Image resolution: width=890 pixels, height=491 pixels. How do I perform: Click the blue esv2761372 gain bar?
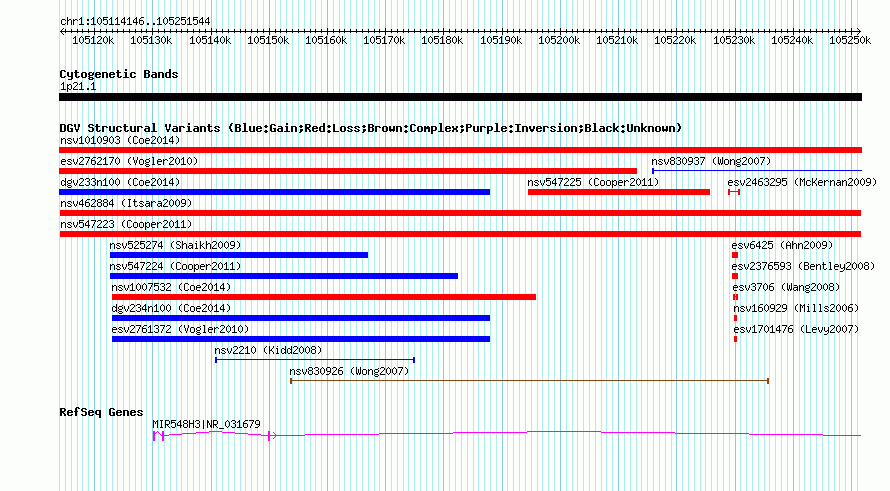(301, 339)
